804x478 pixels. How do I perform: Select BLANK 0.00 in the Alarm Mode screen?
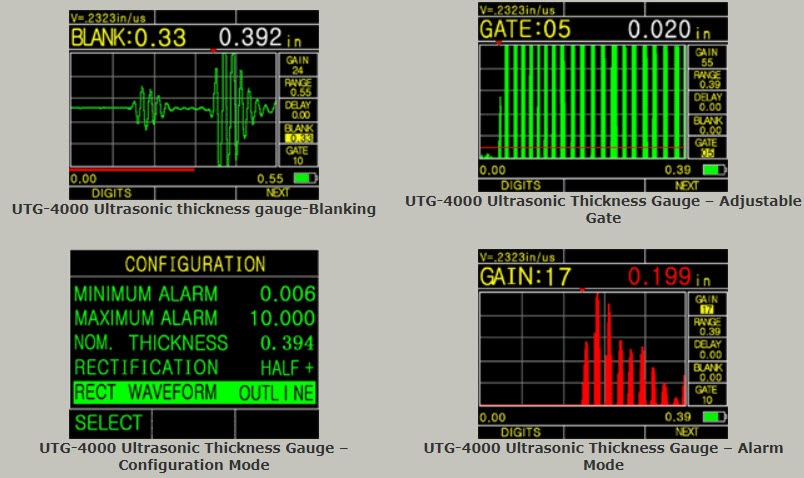707,372
